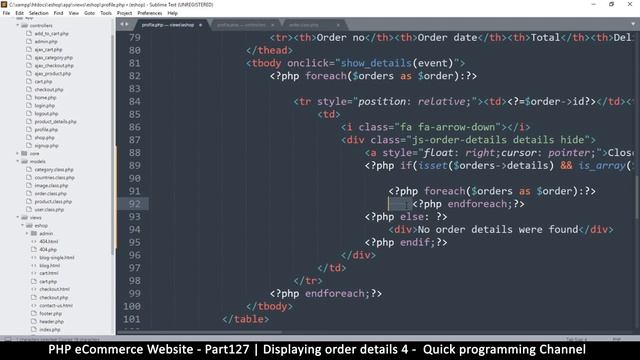Click the left tab-scroll arrow

pyautogui.click(x=122, y=24)
